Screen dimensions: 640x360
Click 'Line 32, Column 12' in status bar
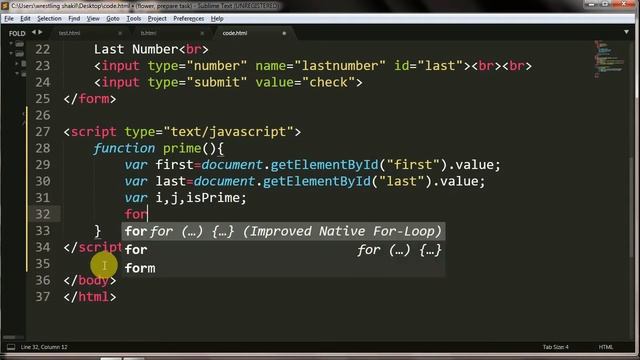44,347
